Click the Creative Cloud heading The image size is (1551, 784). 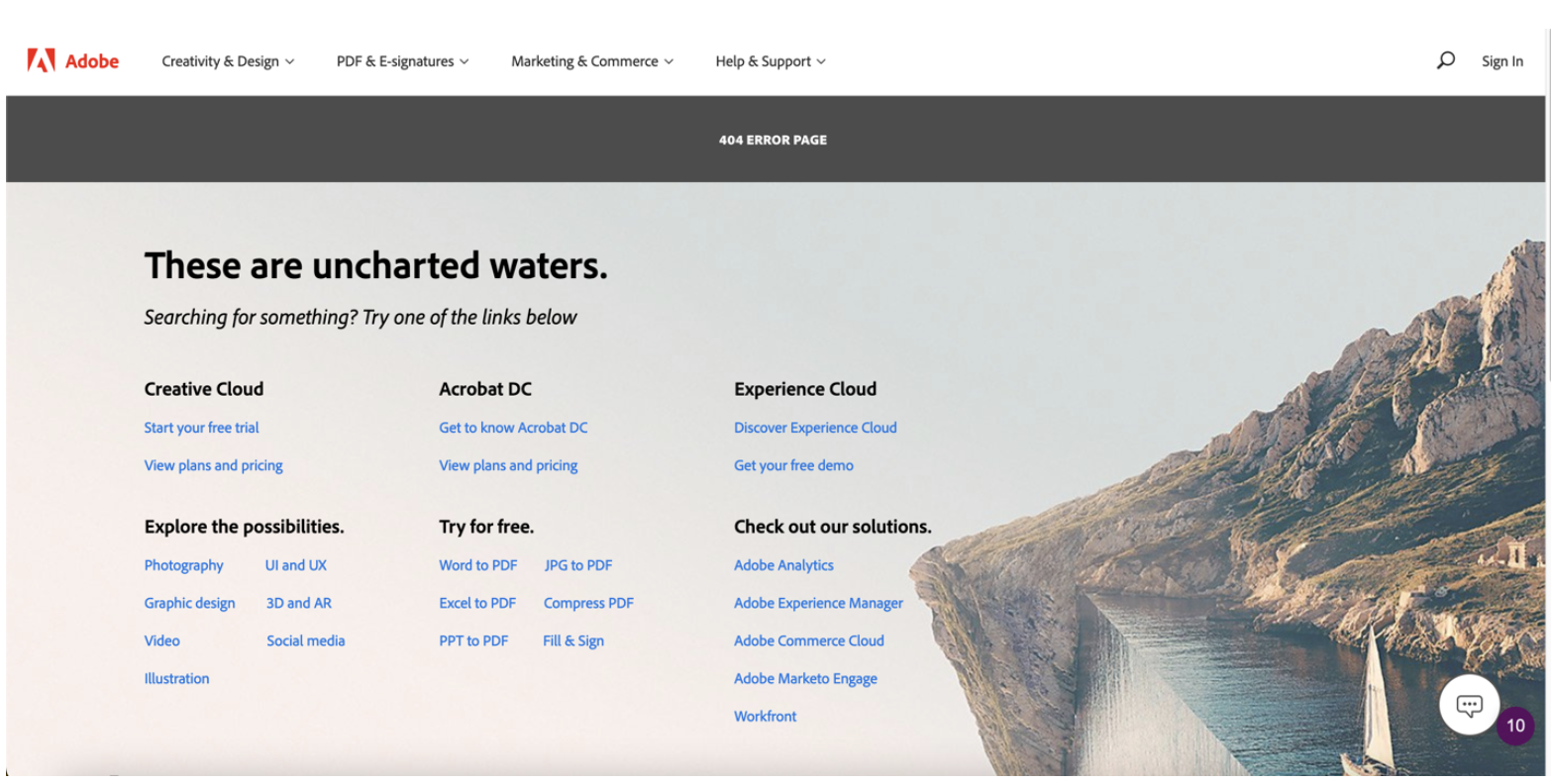click(204, 389)
